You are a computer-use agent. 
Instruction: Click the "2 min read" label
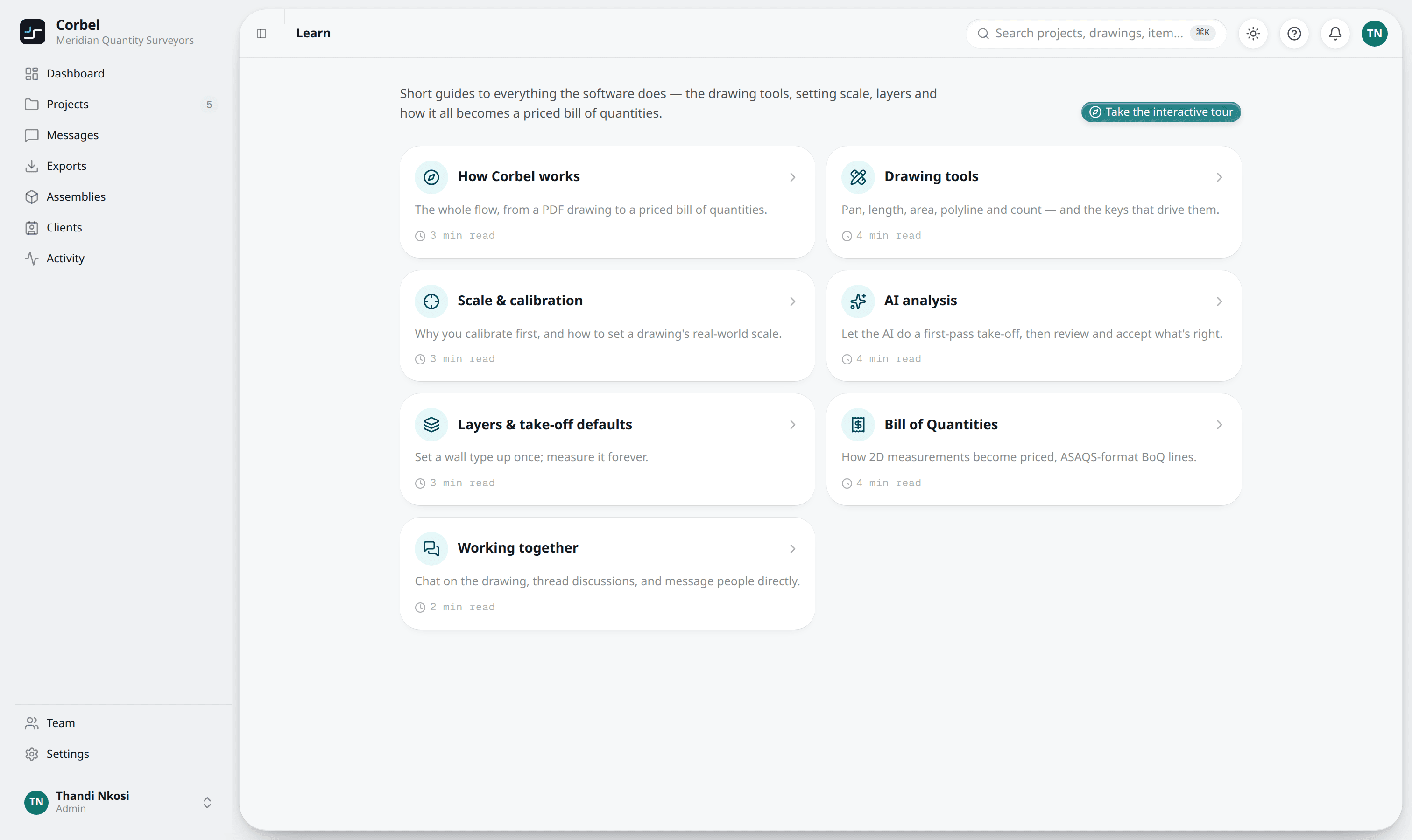tap(462, 607)
